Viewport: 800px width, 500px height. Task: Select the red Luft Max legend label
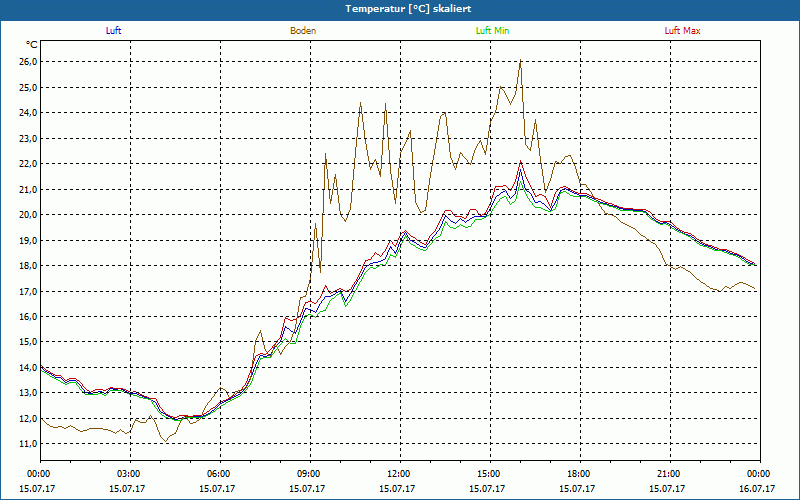click(682, 31)
